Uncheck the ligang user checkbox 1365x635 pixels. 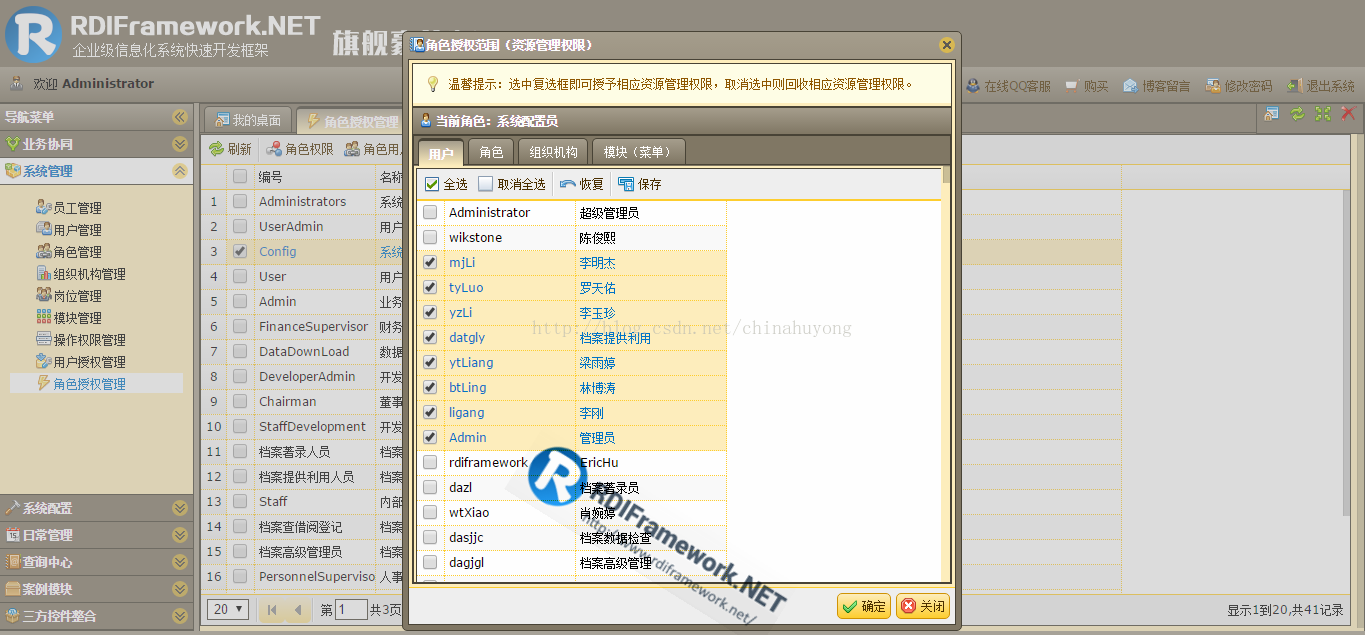coord(430,412)
